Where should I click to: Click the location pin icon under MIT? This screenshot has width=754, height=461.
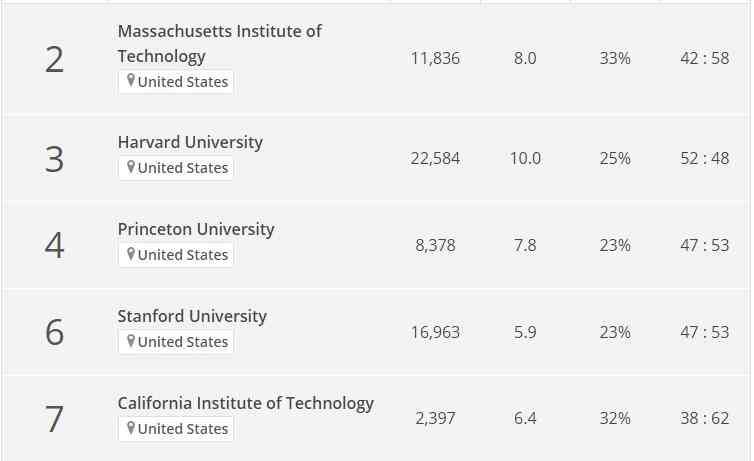click(x=130, y=82)
